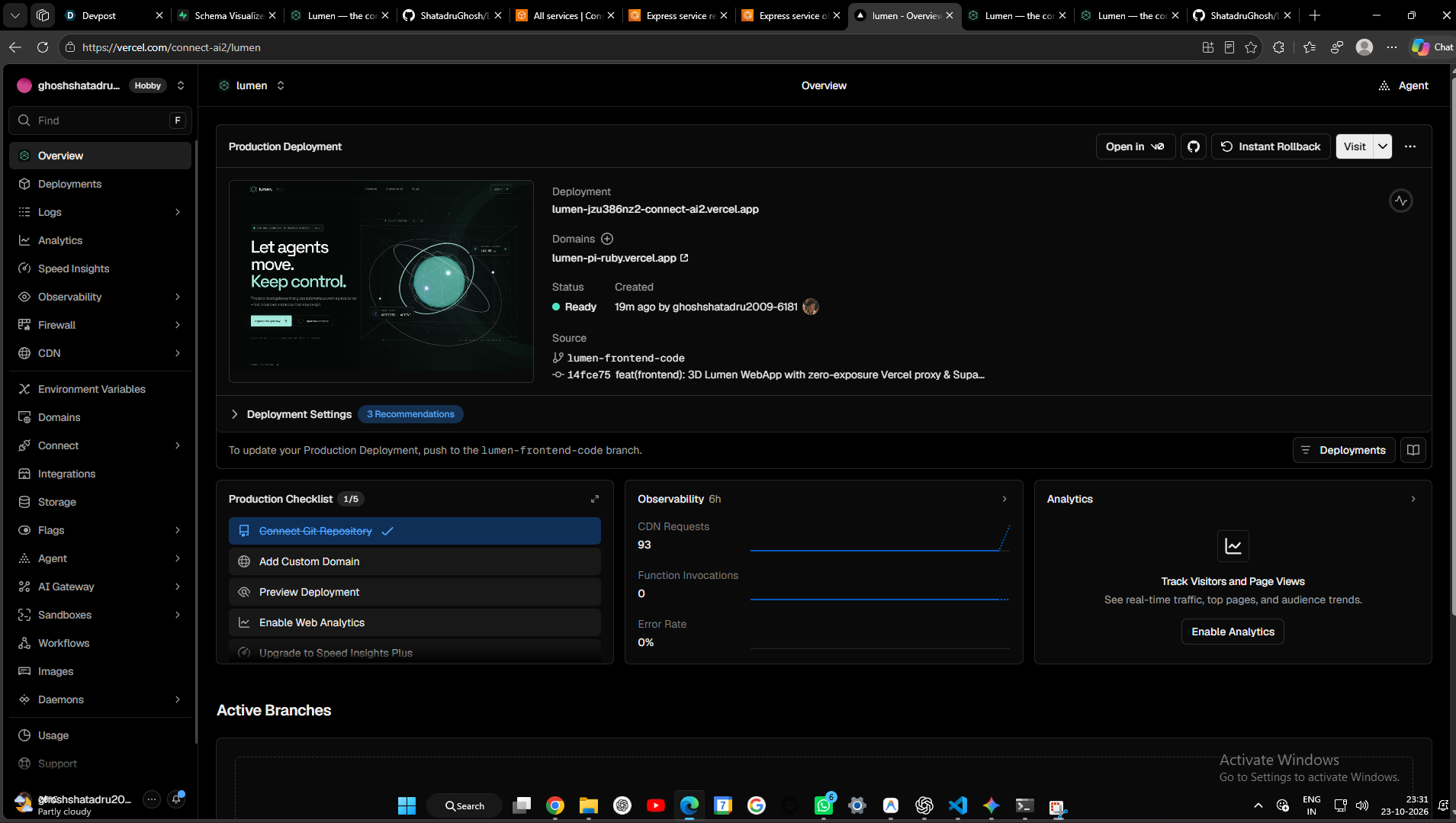The image size is (1456, 823).
Task: Switch to the Devpost browser tab
Action: [x=113, y=15]
